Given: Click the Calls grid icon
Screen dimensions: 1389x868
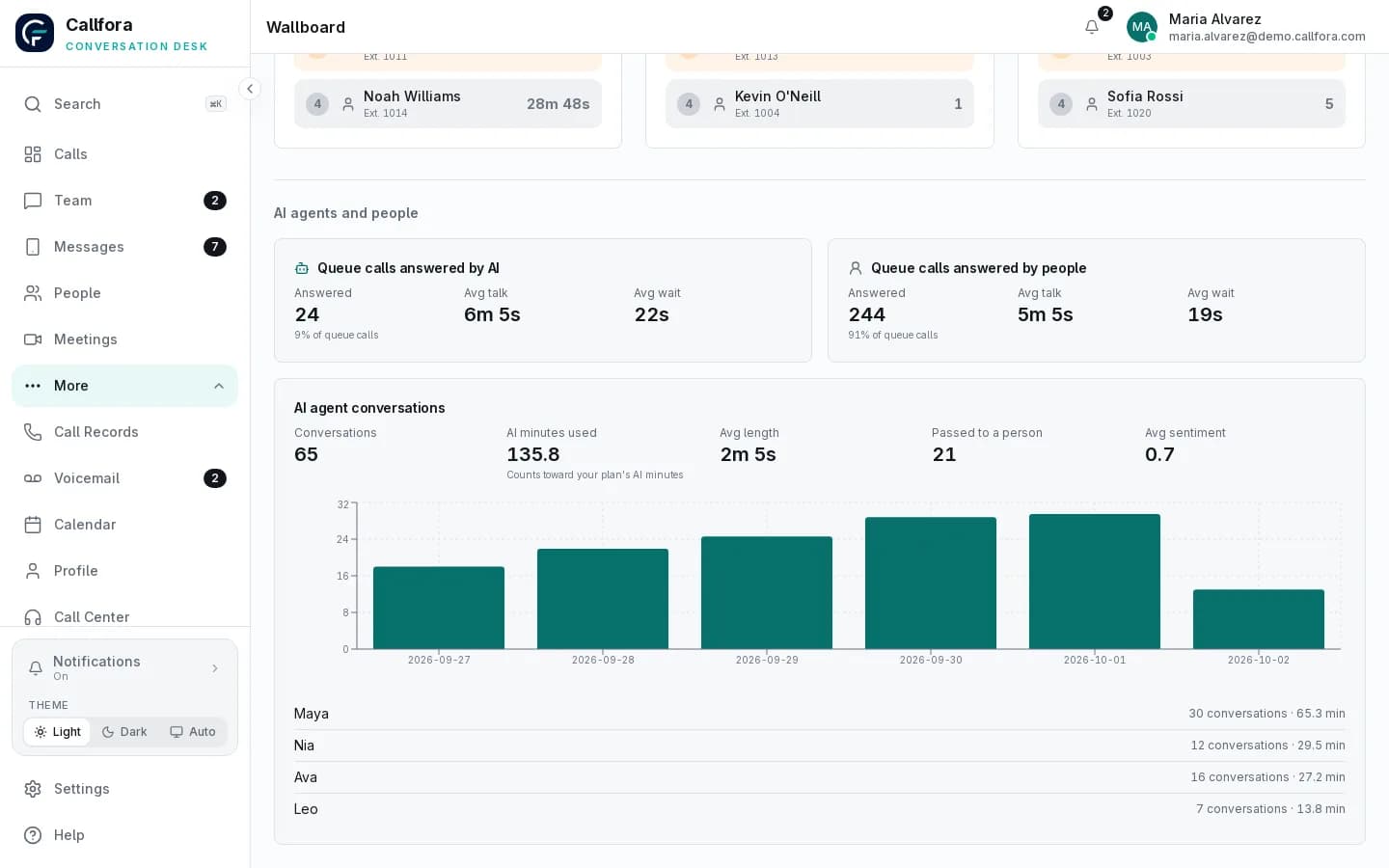Looking at the screenshot, I should click(x=33, y=154).
